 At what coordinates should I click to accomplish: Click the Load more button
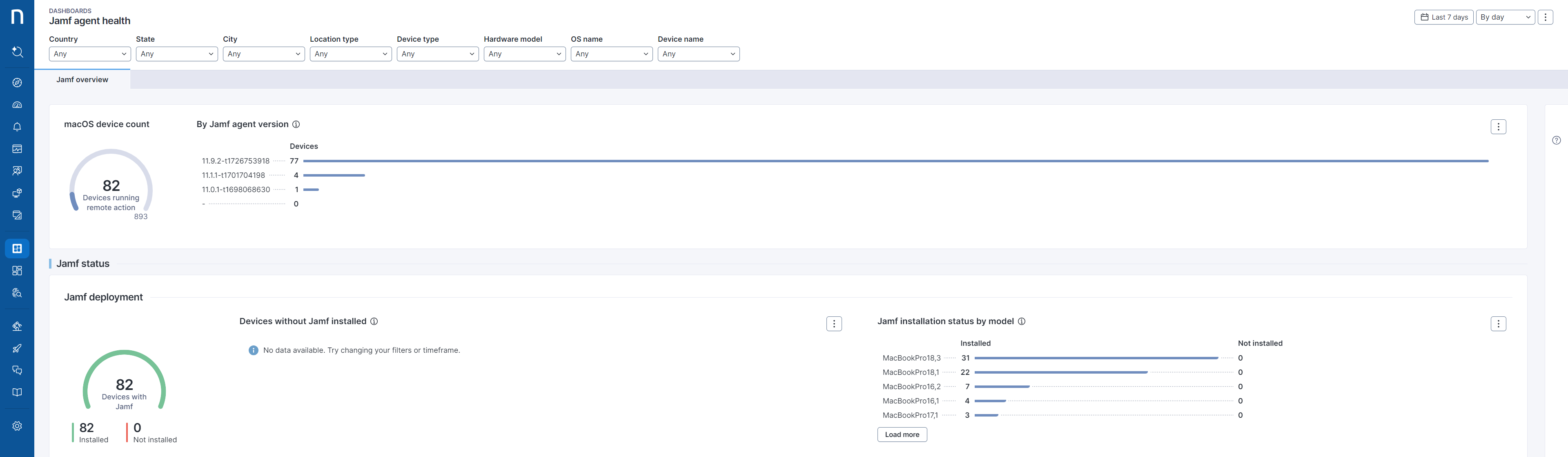pyautogui.click(x=902, y=435)
